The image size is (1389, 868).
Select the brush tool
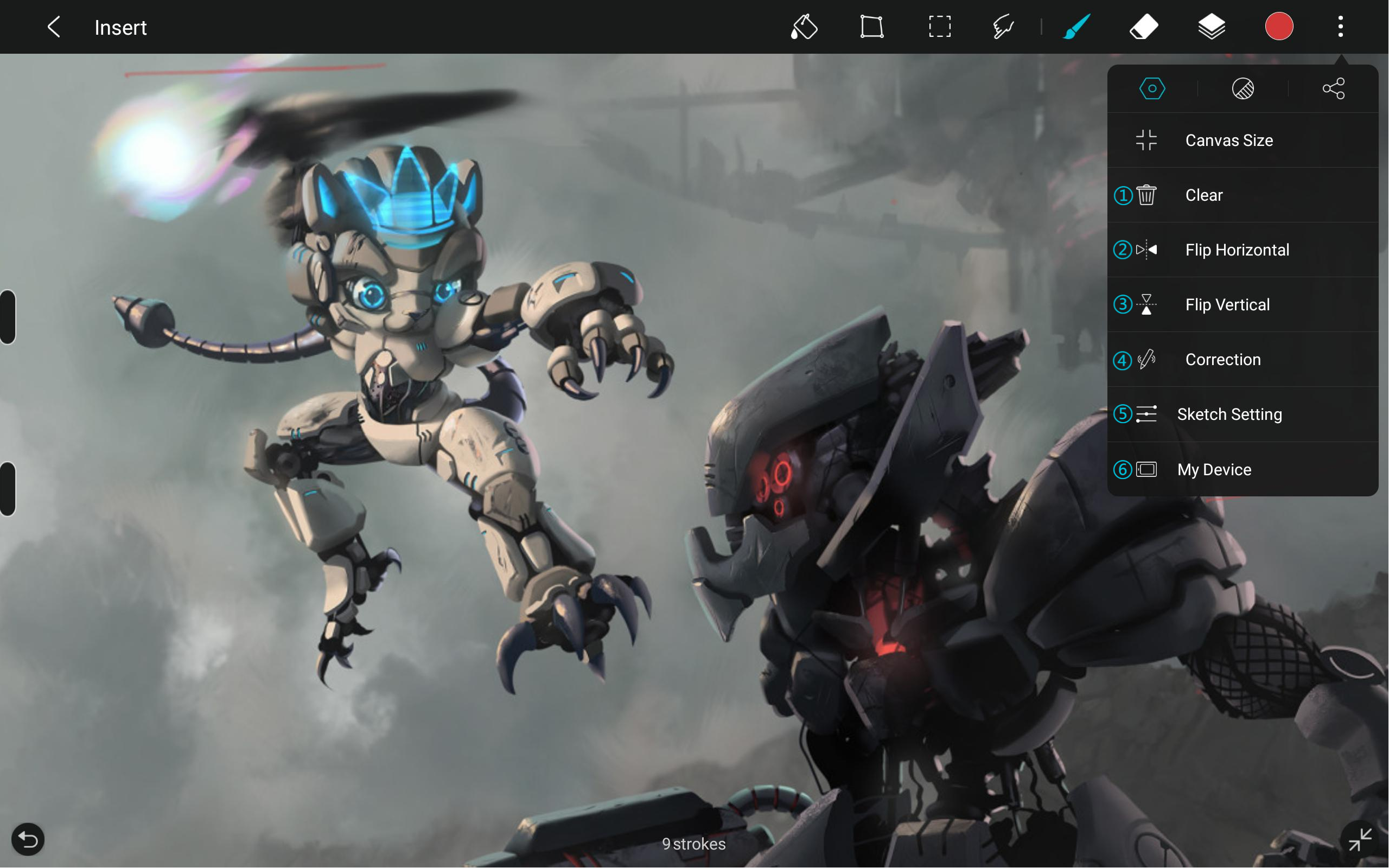click(1076, 27)
